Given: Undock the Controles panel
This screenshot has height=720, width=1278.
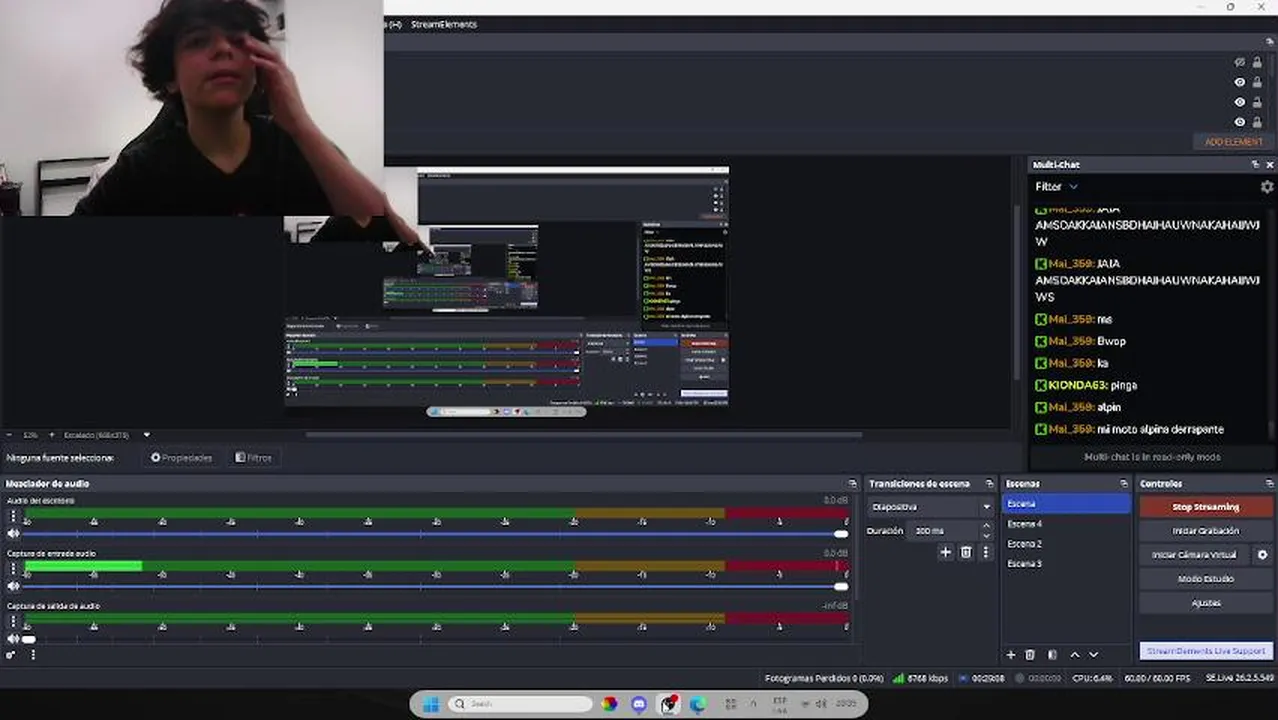Looking at the screenshot, I should (x=1268, y=484).
